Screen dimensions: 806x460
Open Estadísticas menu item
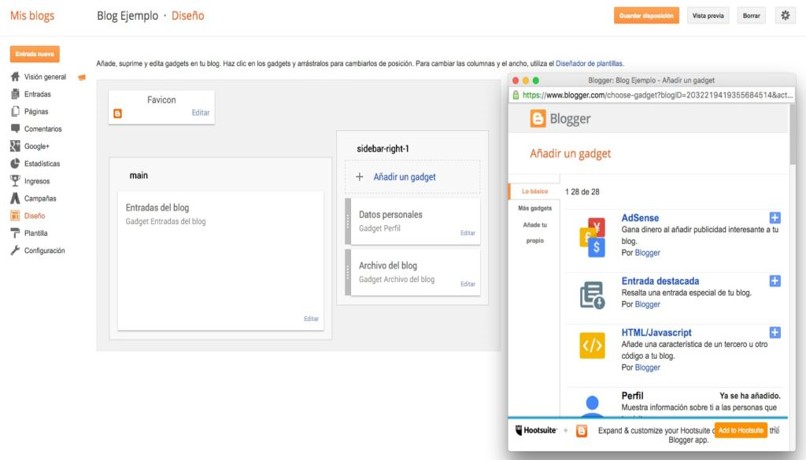click(42, 163)
